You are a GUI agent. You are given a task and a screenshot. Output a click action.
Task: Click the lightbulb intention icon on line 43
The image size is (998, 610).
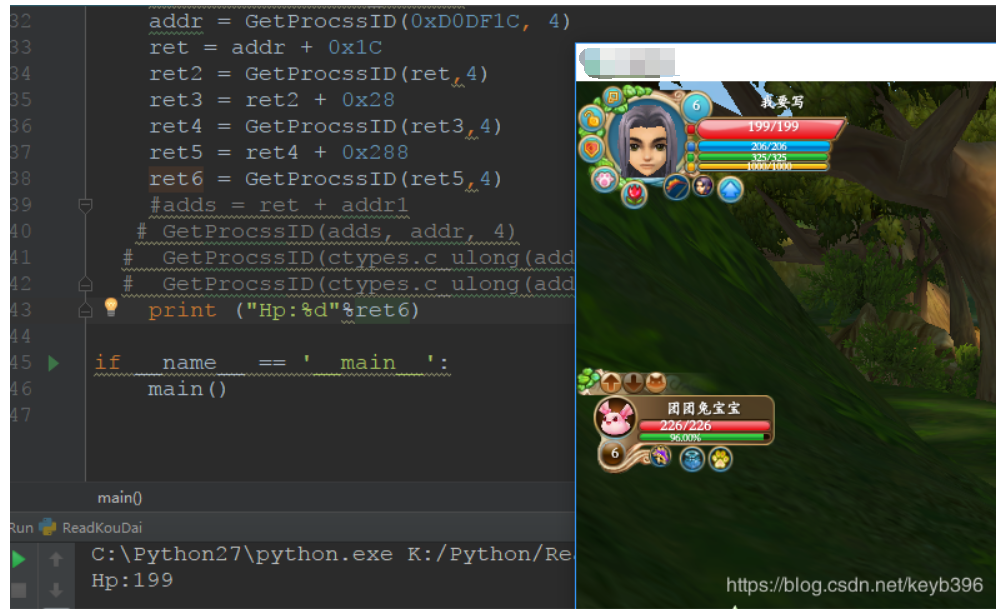tap(111, 307)
